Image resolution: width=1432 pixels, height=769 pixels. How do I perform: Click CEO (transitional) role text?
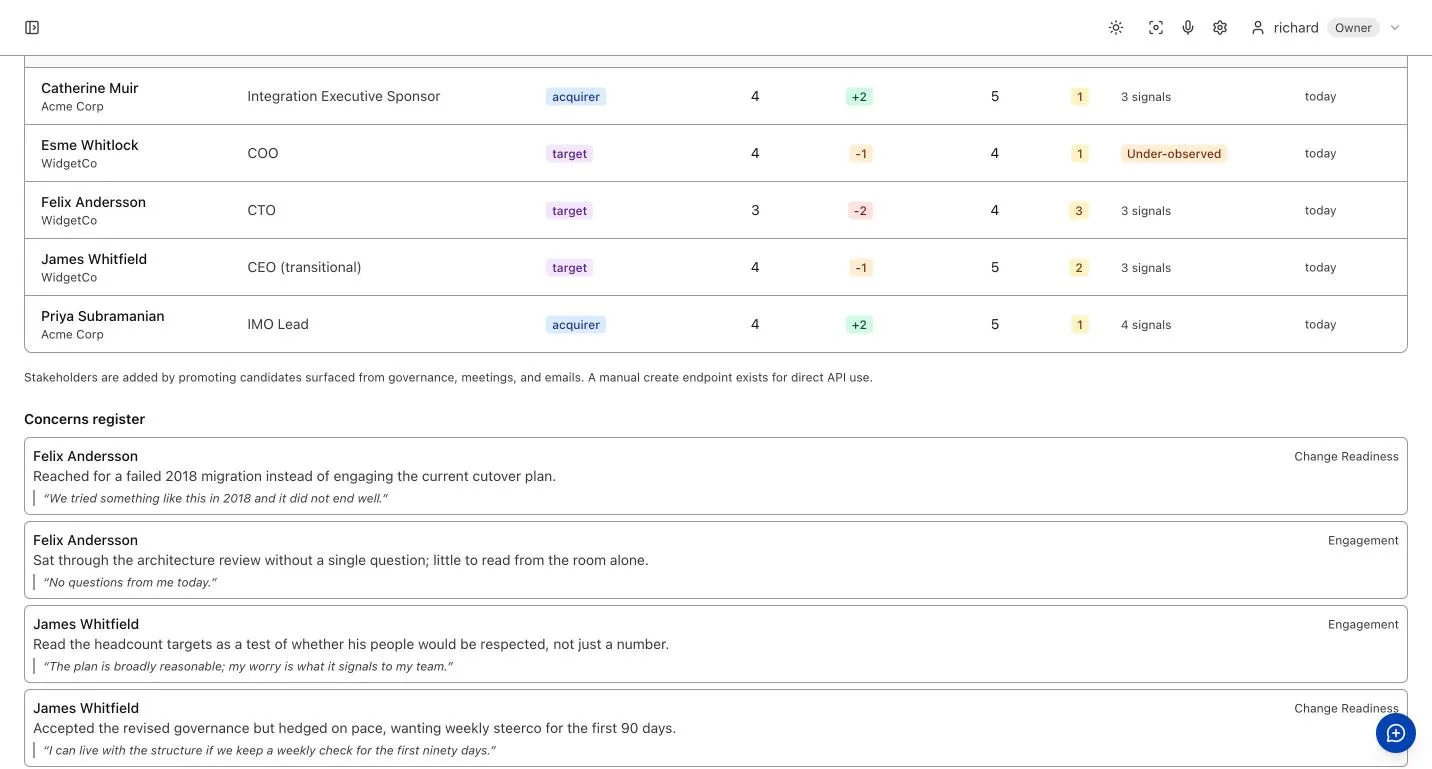pyautogui.click(x=304, y=267)
